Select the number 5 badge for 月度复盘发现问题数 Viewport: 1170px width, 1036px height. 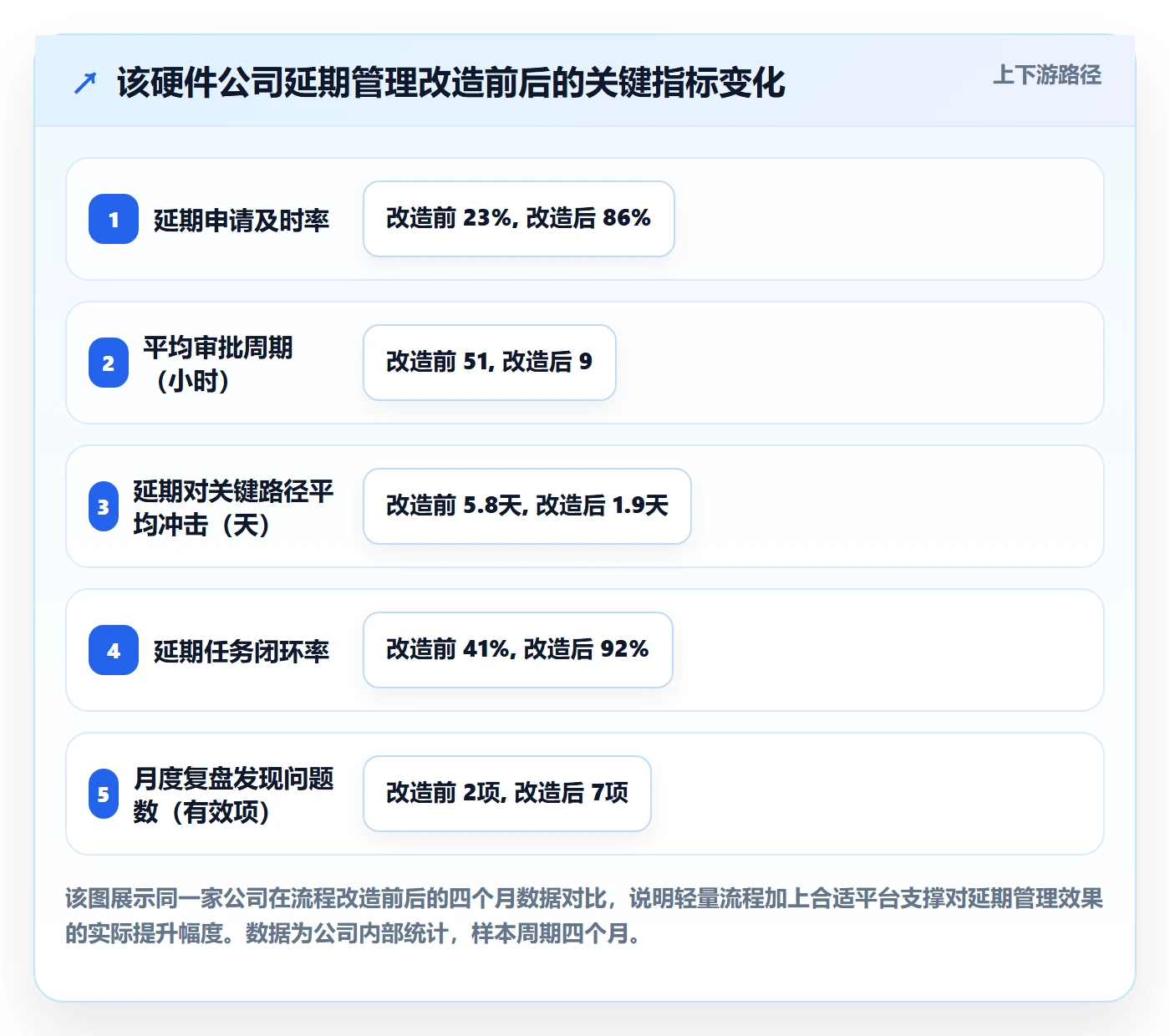point(104,794)
